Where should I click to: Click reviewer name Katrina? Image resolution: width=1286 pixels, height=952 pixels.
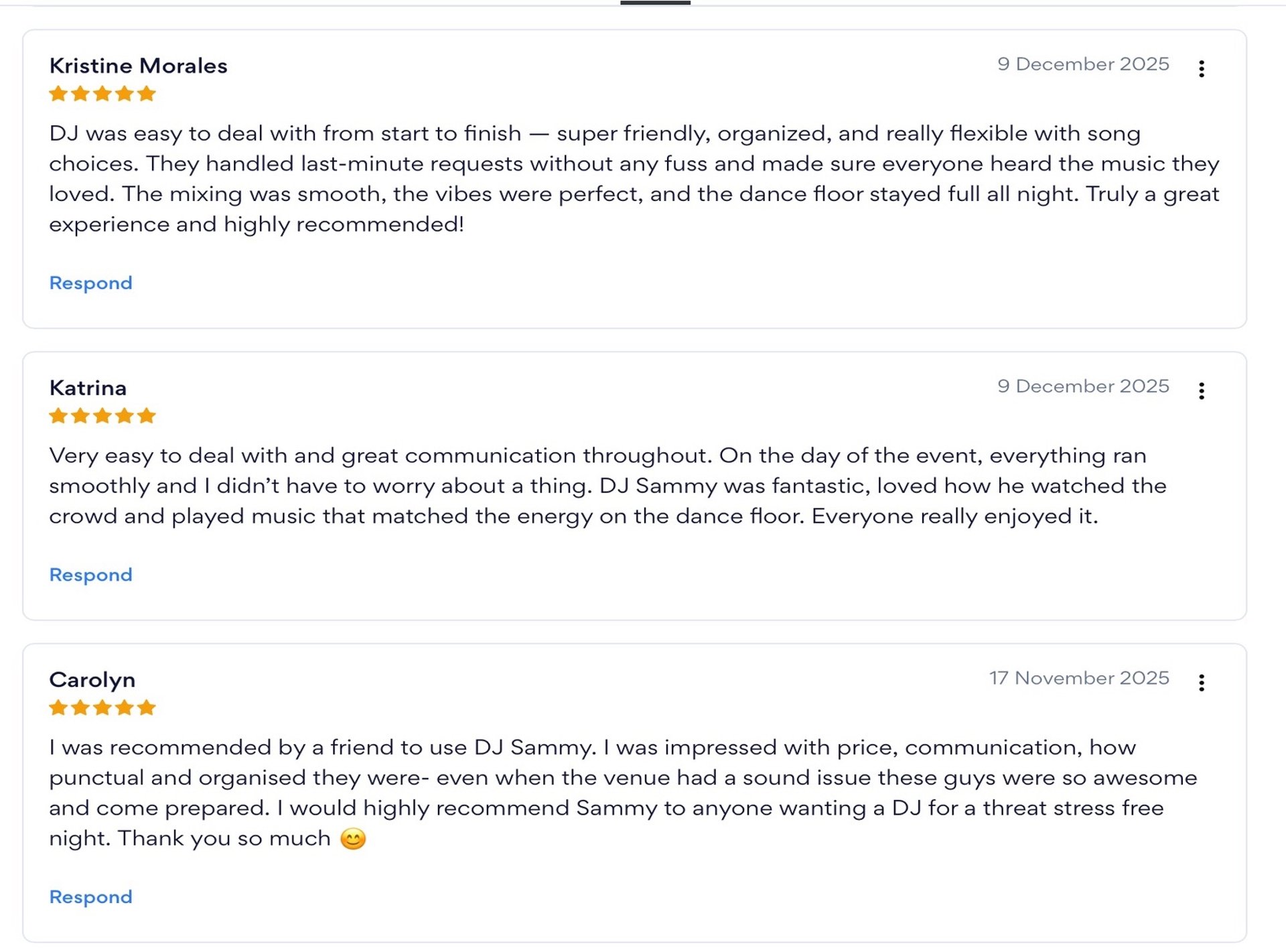[x=88, y=388]
